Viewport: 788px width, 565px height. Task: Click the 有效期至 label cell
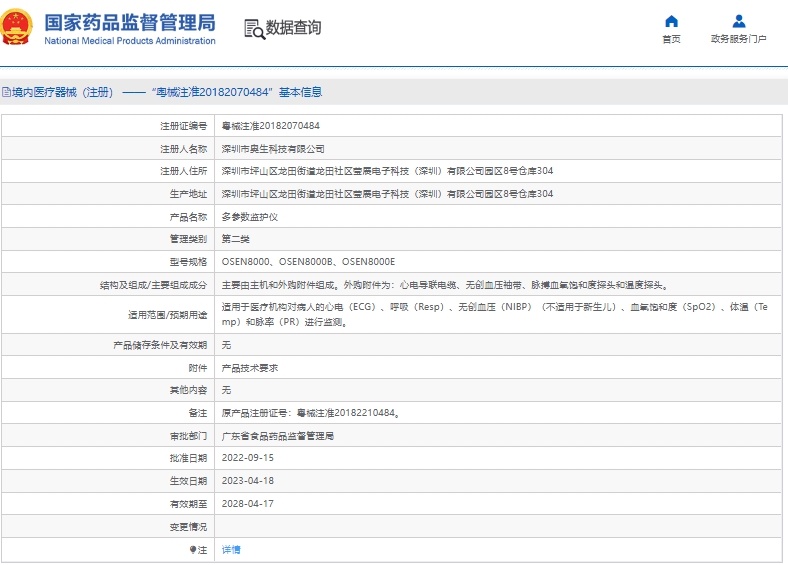pyautogui.click(x=108, y=504)
